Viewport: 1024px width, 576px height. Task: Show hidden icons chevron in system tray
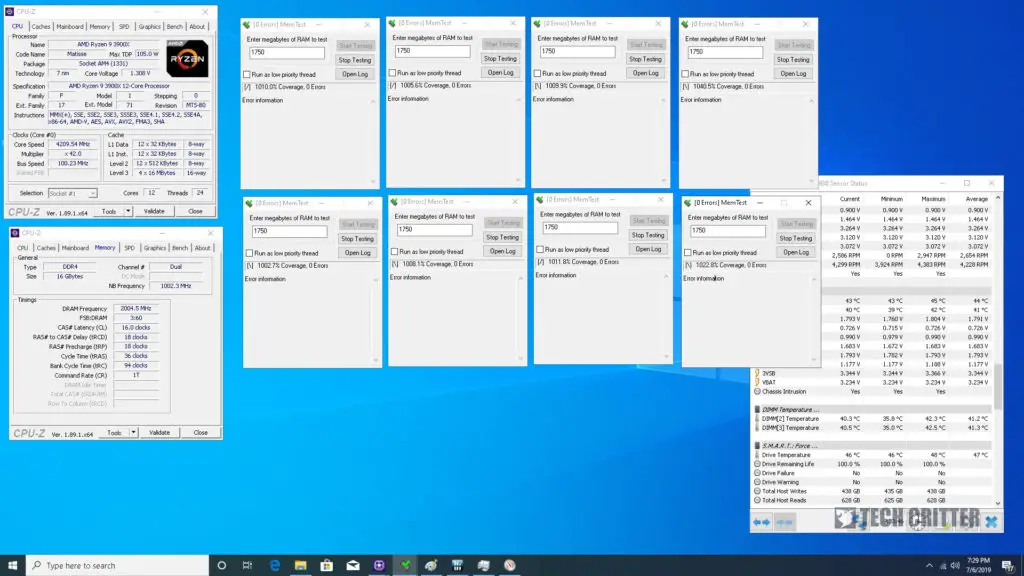[x=929, y=566]
